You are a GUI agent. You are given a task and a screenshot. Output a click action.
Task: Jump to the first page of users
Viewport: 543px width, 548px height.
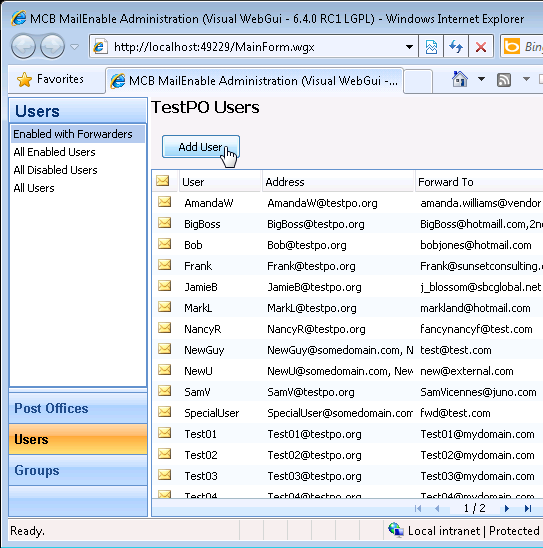pyautogui.click(x=418, y=508)
